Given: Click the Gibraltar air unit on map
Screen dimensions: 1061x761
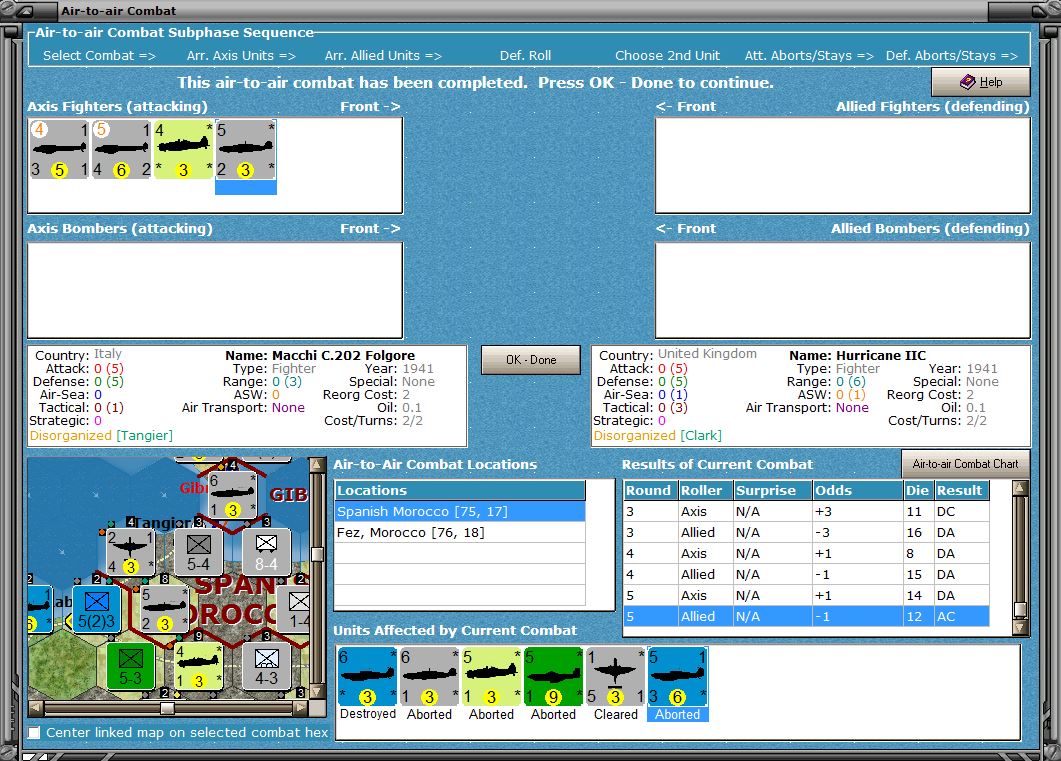Looking at the screenshot, I should [x=232, y=495].
